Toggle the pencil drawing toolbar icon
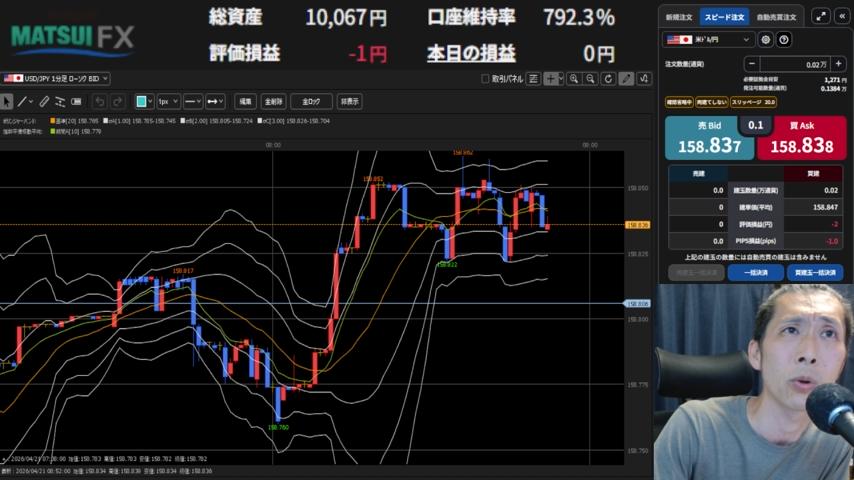854x480 pixels. coord(626,79)
